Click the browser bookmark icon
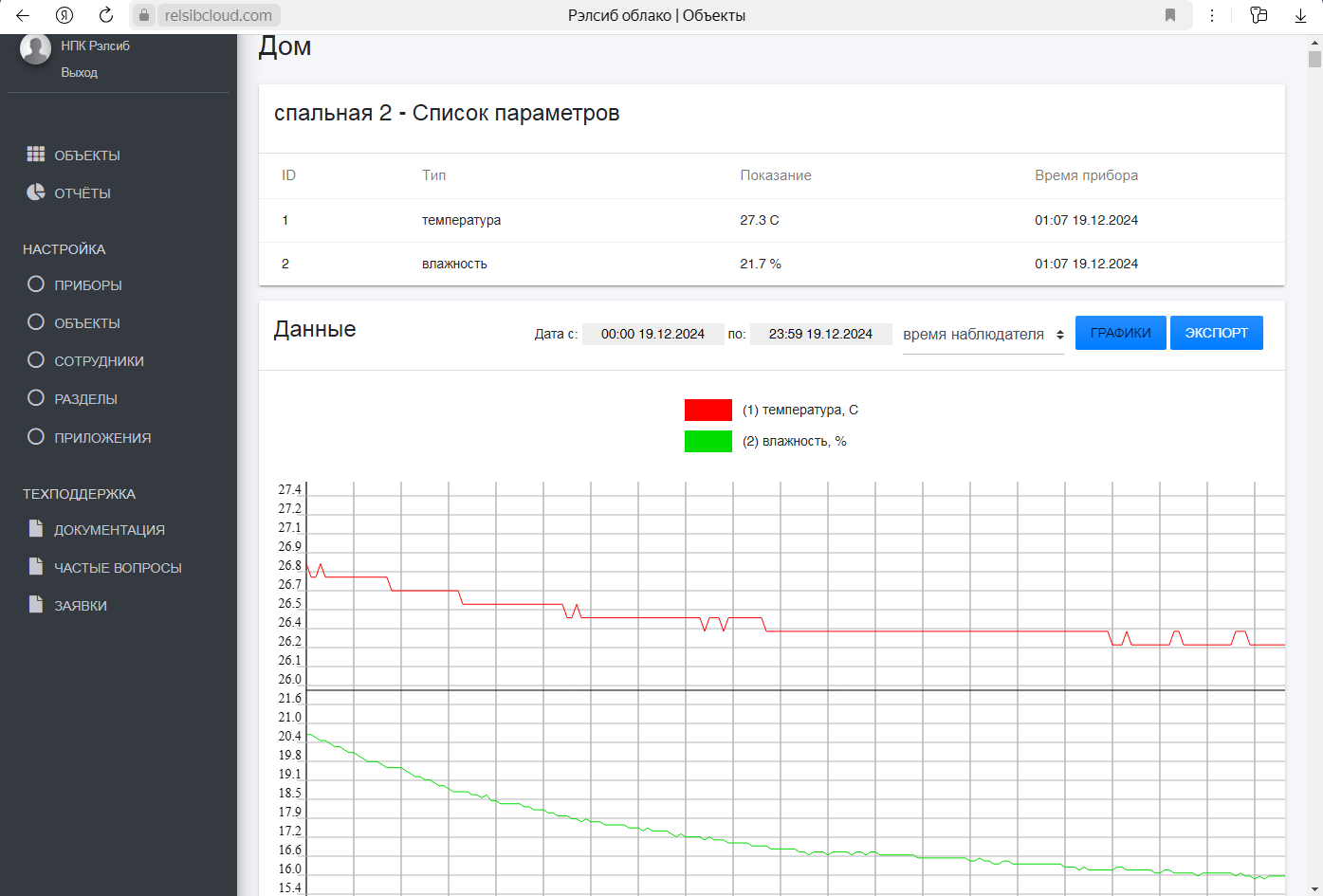Screen dimensions: 1323x896 point(1170,15)
